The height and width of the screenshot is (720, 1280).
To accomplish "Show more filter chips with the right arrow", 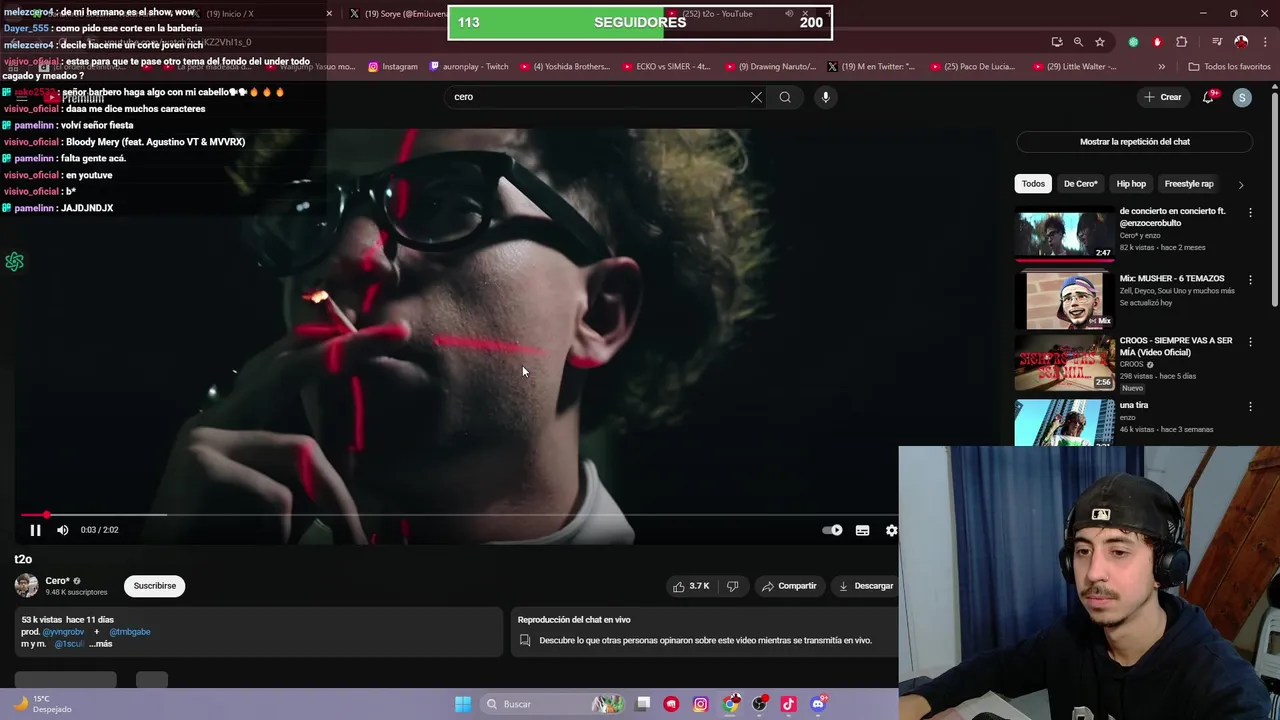I will 1241,184.
